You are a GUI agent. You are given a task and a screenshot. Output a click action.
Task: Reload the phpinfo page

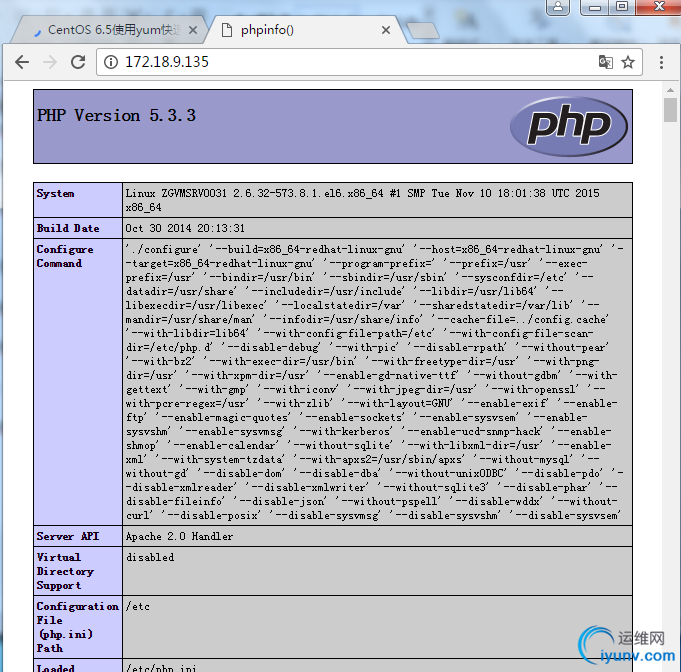coord(78,62)
